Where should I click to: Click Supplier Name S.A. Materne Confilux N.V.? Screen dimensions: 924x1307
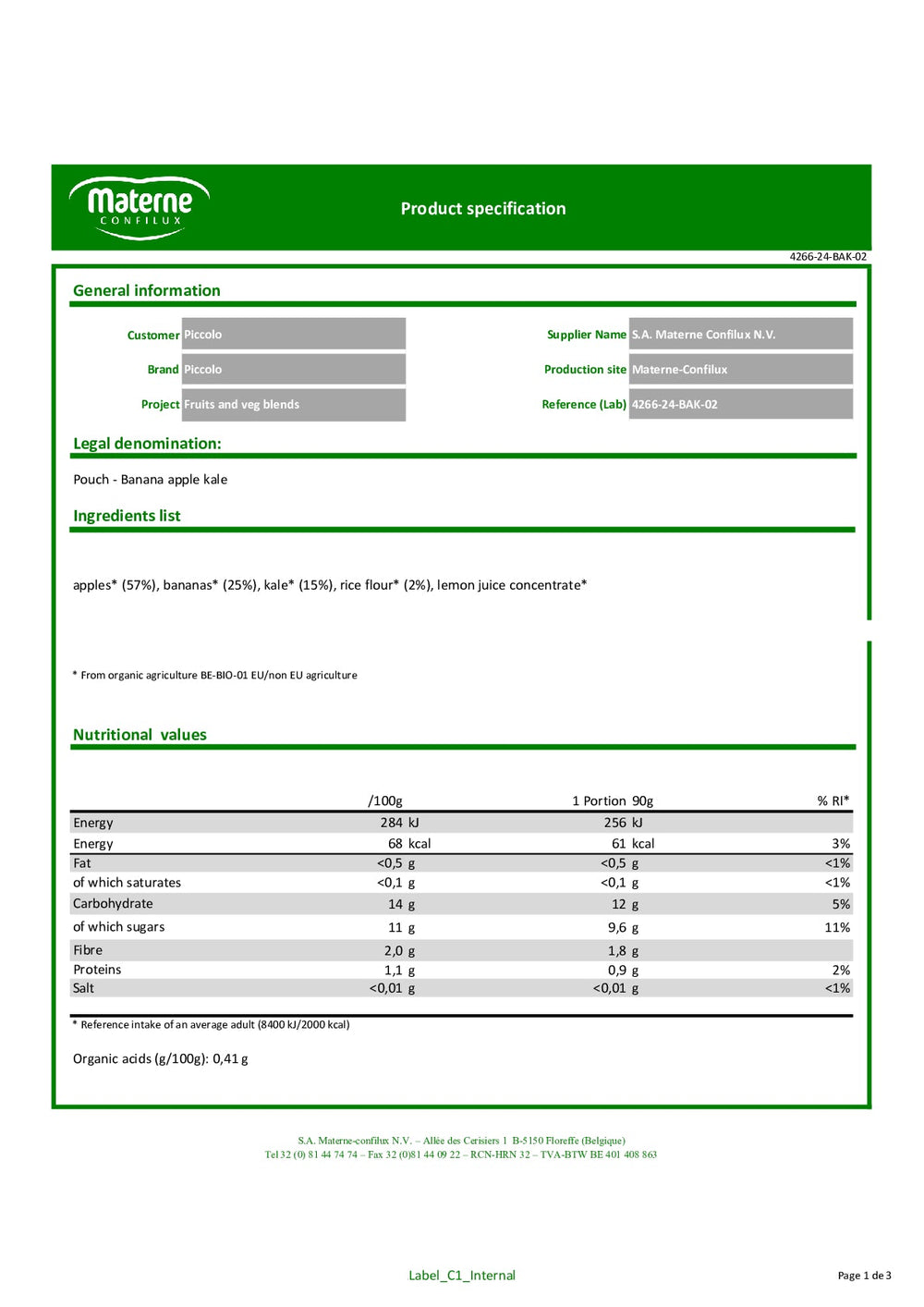741,334
